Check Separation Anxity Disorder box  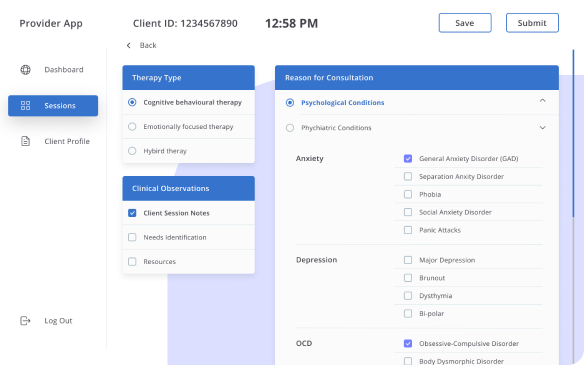[x=408, y=177]
